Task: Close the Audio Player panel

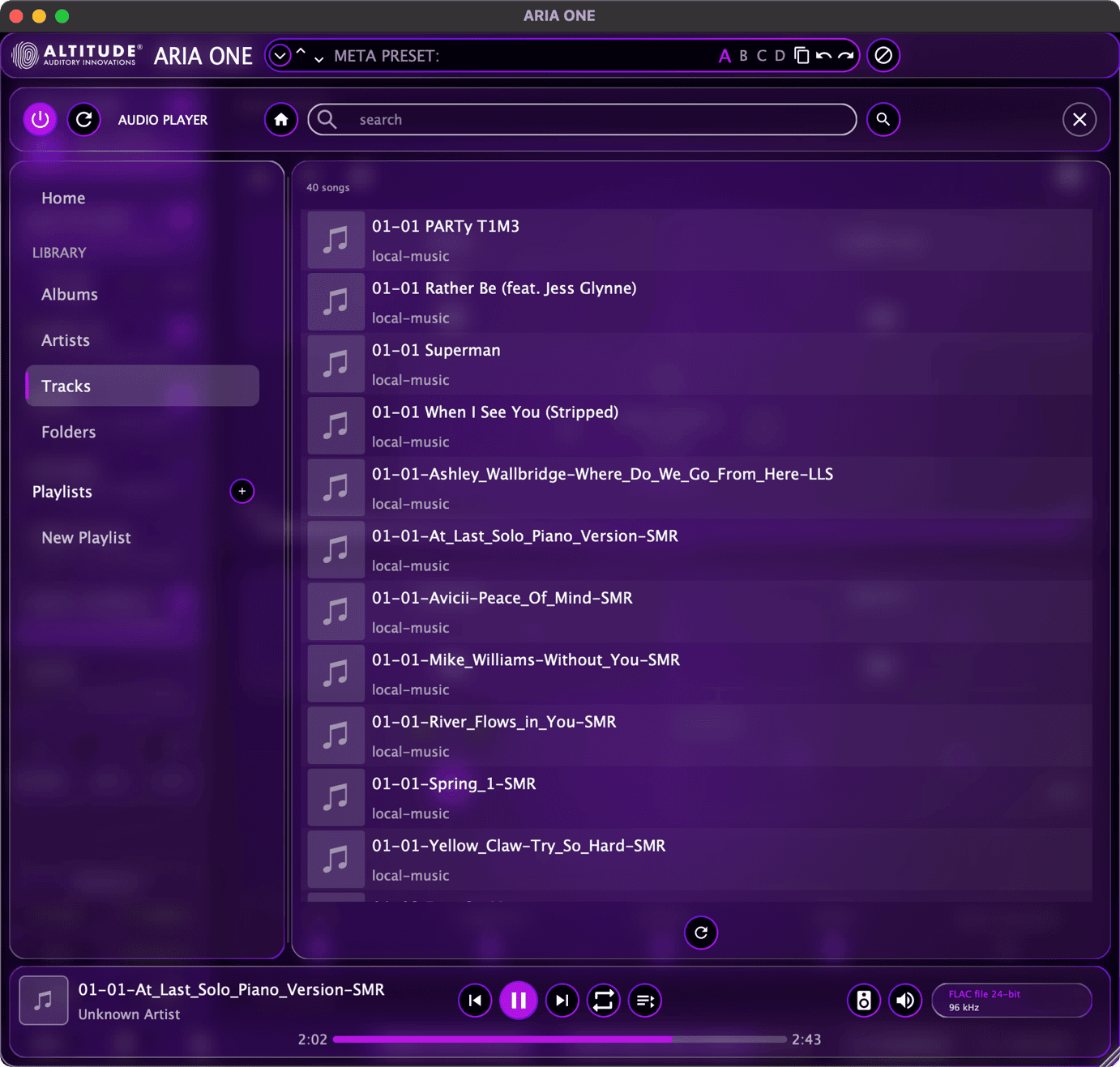Action: point(1079,120)
